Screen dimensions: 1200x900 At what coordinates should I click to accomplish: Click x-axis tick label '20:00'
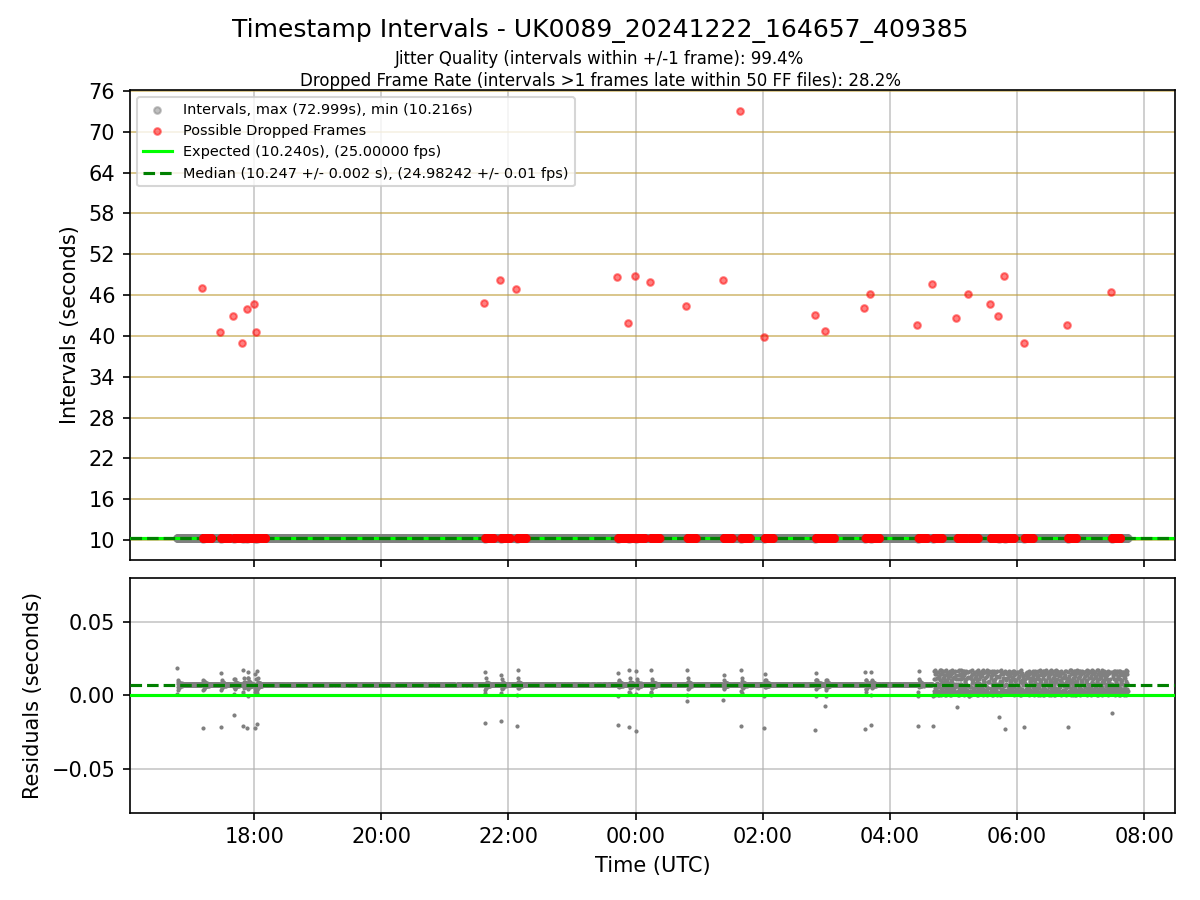pos(381,835)
